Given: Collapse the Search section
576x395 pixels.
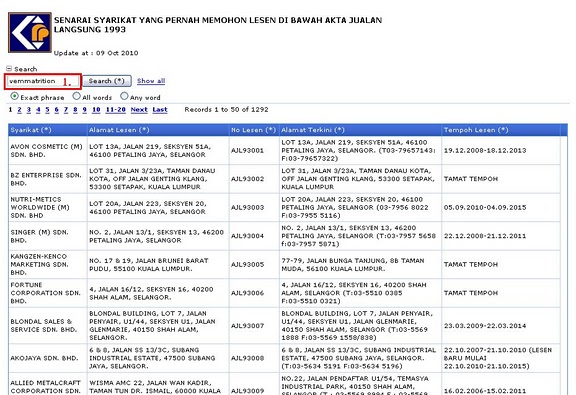Looking at the screenshot, I should pos(9,69).
